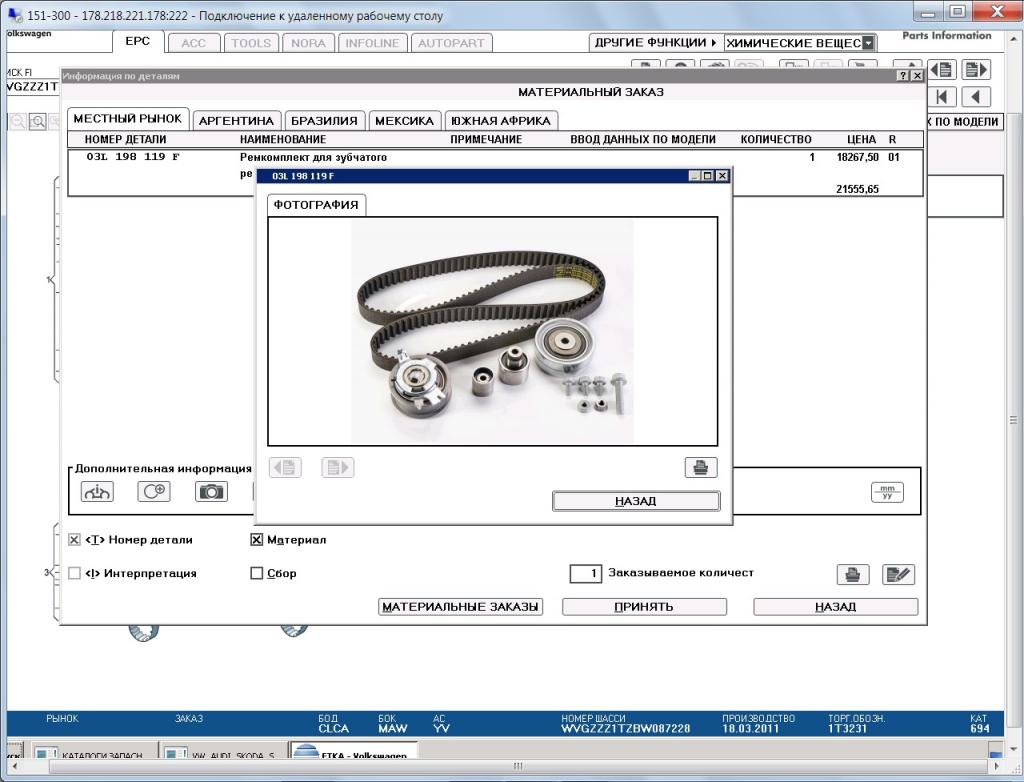Click price 18267,50 in the table
The width and height of the screenshot is (1024, 782).
[x=857, y=157]
